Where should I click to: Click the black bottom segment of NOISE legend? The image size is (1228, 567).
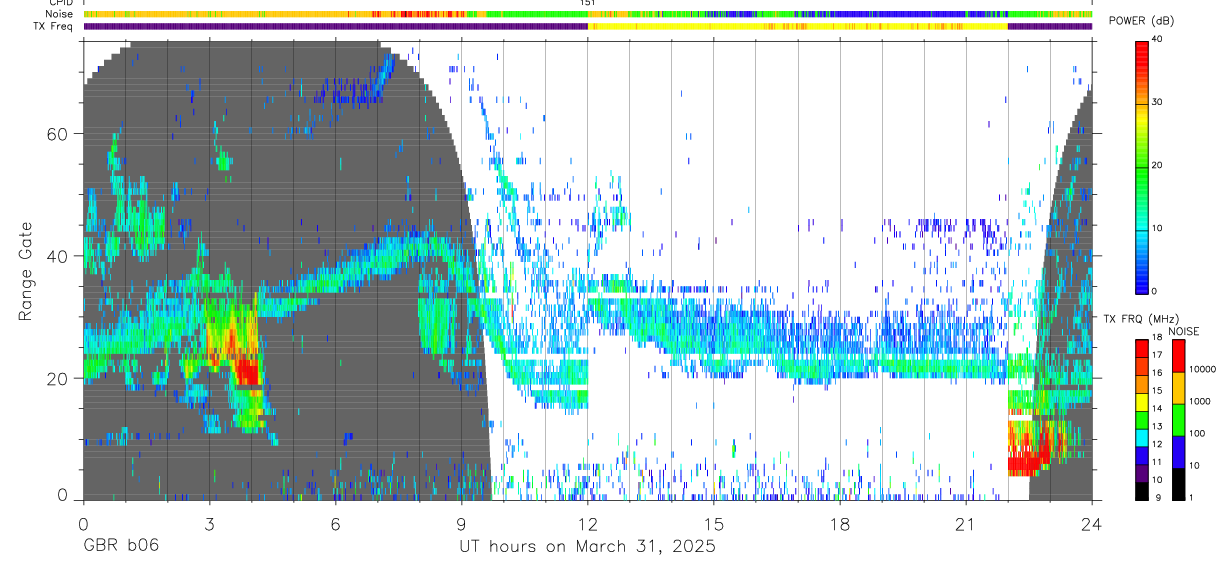(x=1178, y=484)
